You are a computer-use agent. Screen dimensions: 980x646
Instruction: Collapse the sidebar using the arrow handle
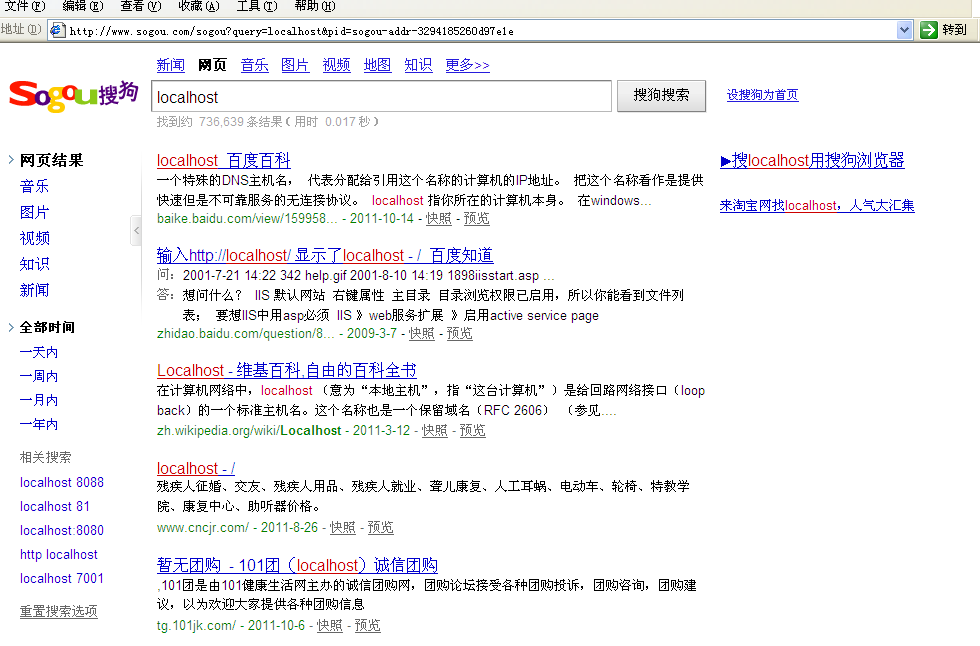136,231
